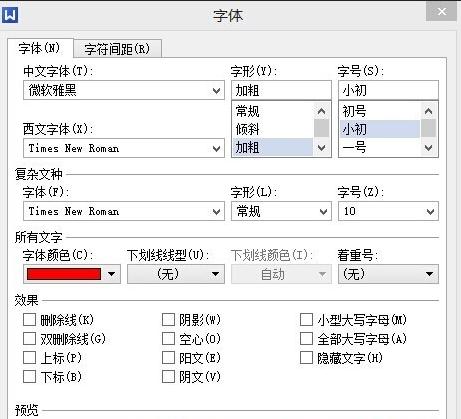Enable the 删除线 strikethrough checkbox

pos(29,319)
